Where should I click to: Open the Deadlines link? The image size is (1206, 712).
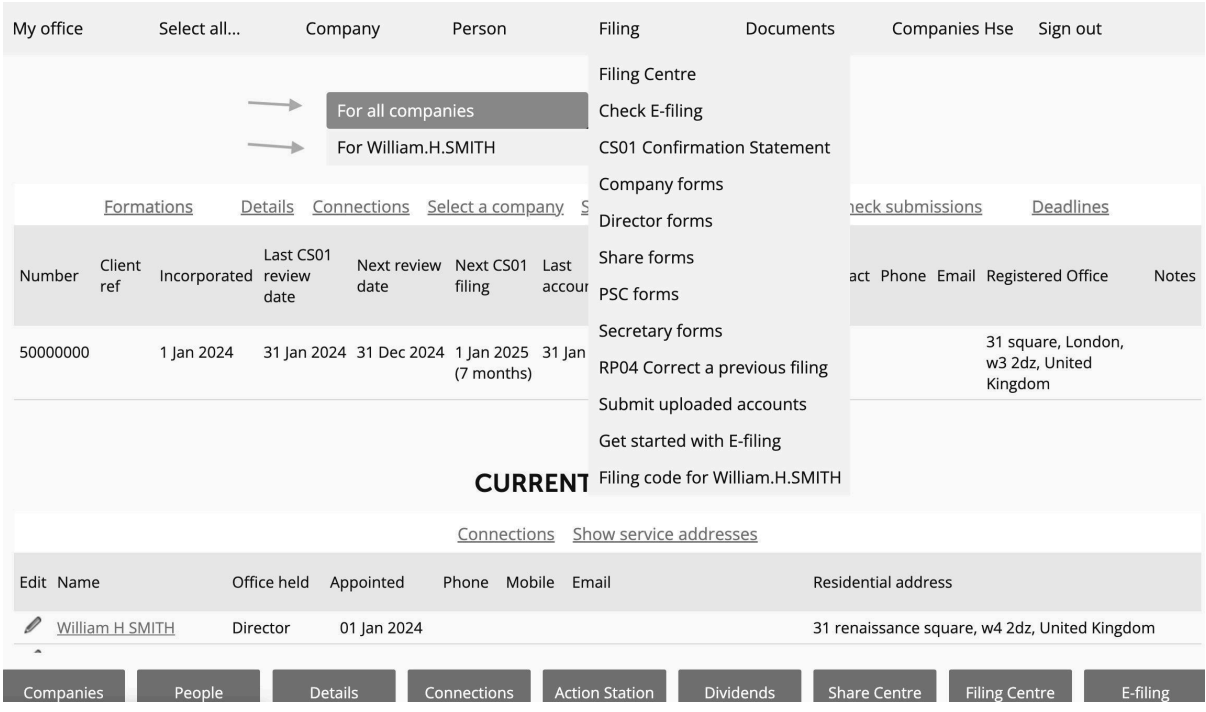(1070, 207)
